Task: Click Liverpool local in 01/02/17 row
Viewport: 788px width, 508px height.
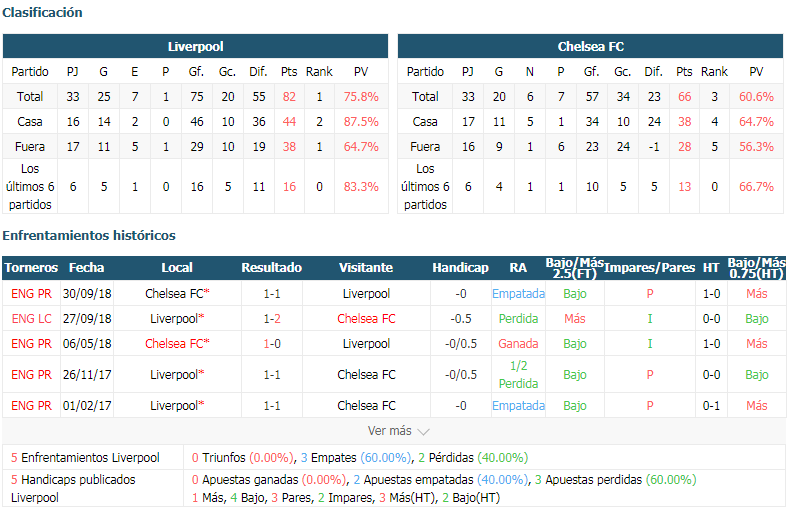Action: tap(177, 405)
